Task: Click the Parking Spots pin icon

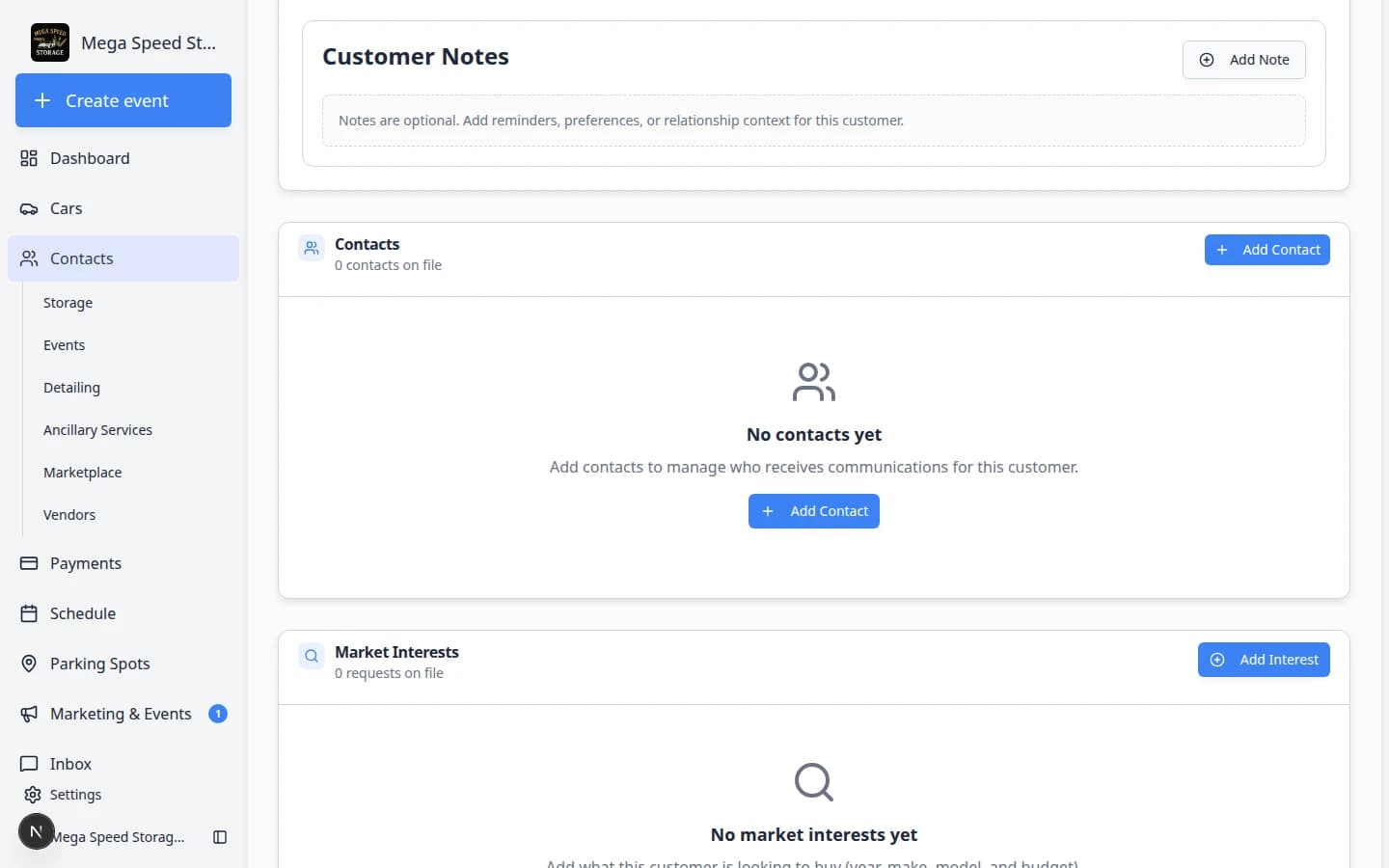Action: coord(29,664)
